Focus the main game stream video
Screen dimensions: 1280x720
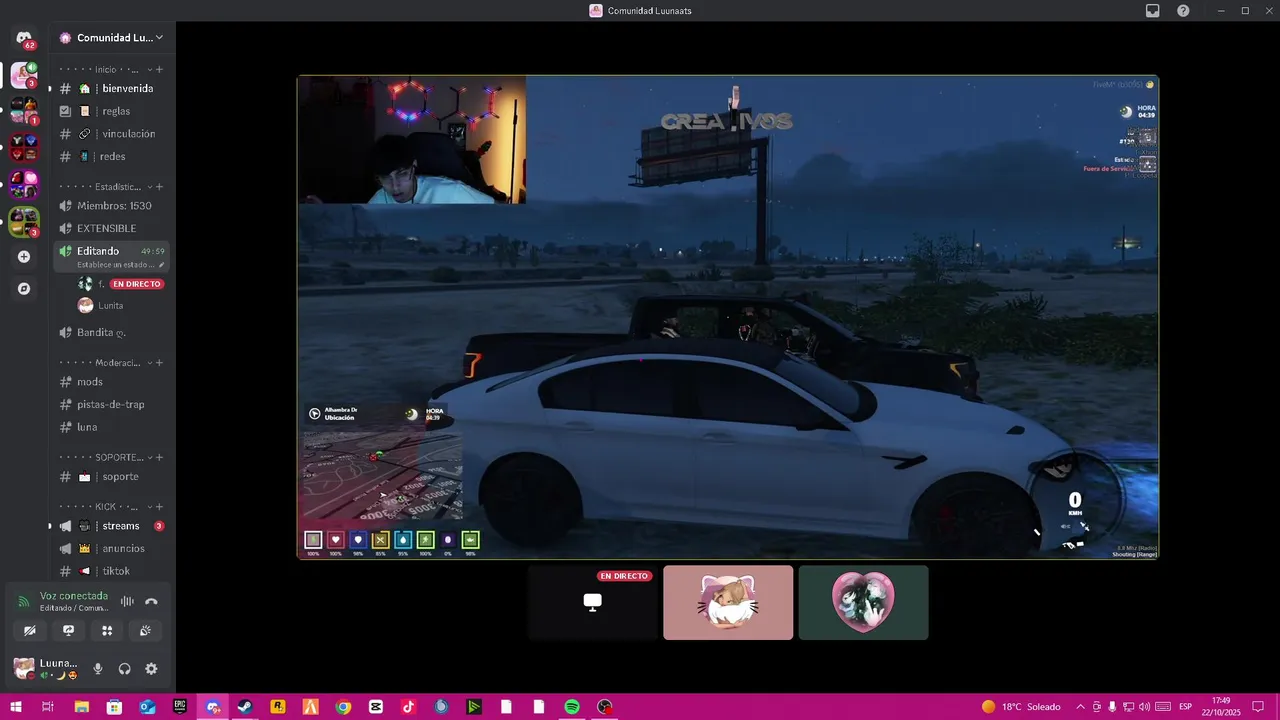728,317
